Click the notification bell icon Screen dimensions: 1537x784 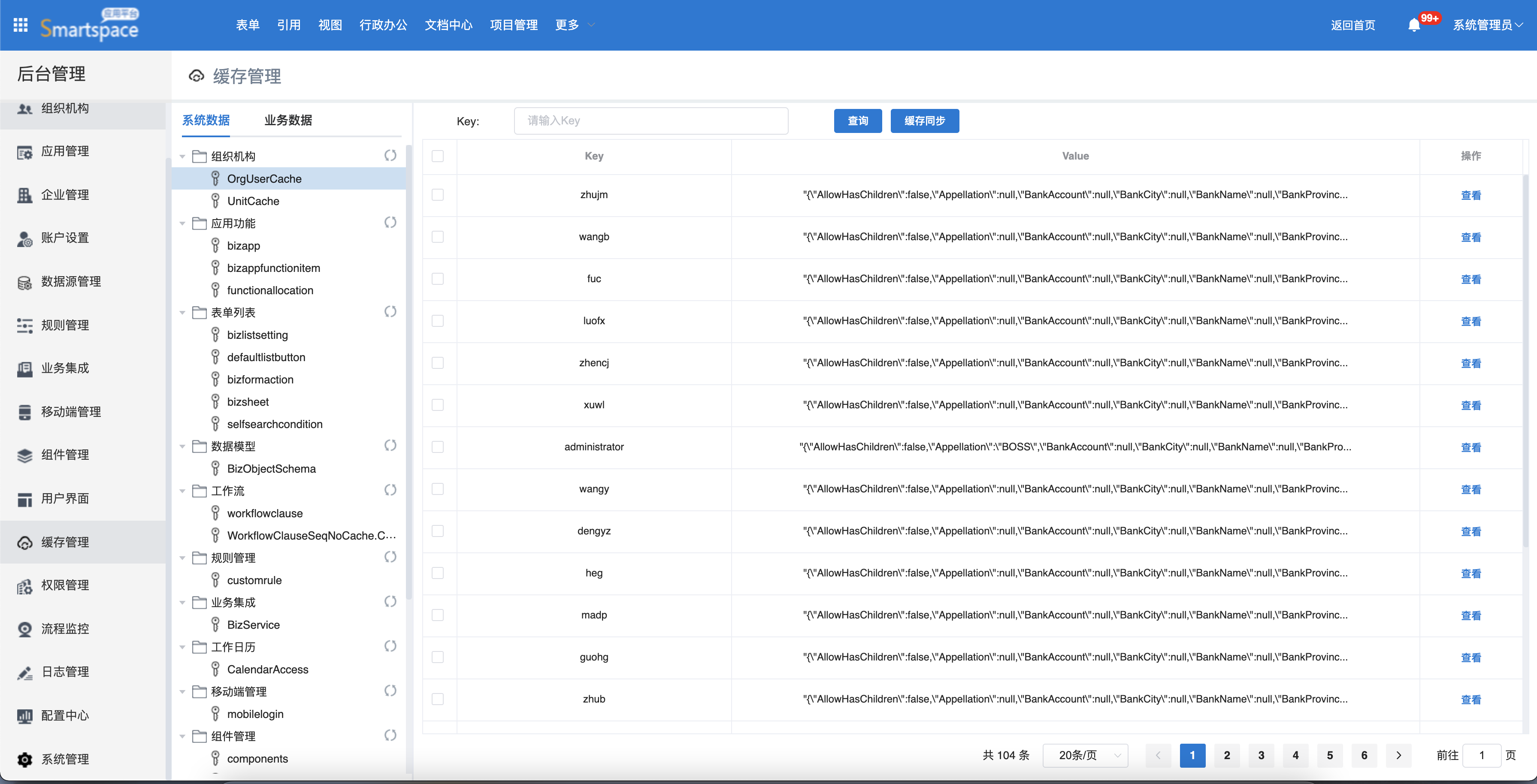coord(1413,25)
